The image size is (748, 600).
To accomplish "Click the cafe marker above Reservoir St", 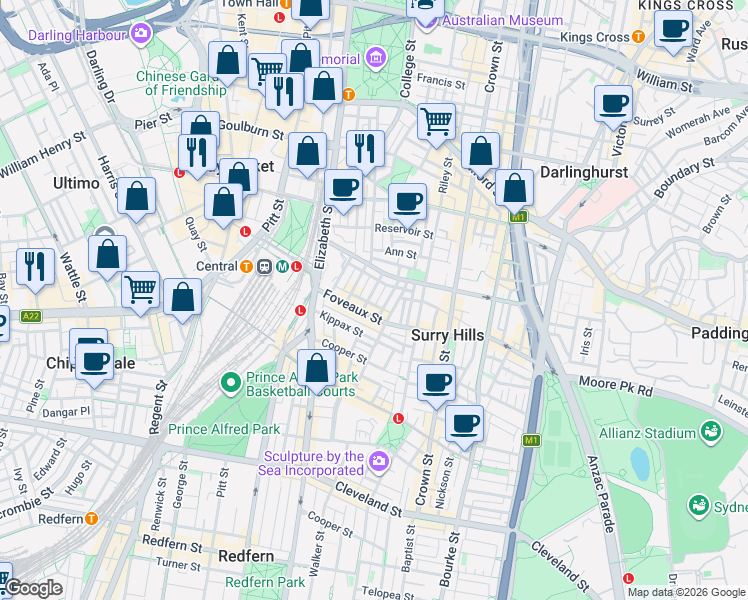I will [x=407, y=202].
